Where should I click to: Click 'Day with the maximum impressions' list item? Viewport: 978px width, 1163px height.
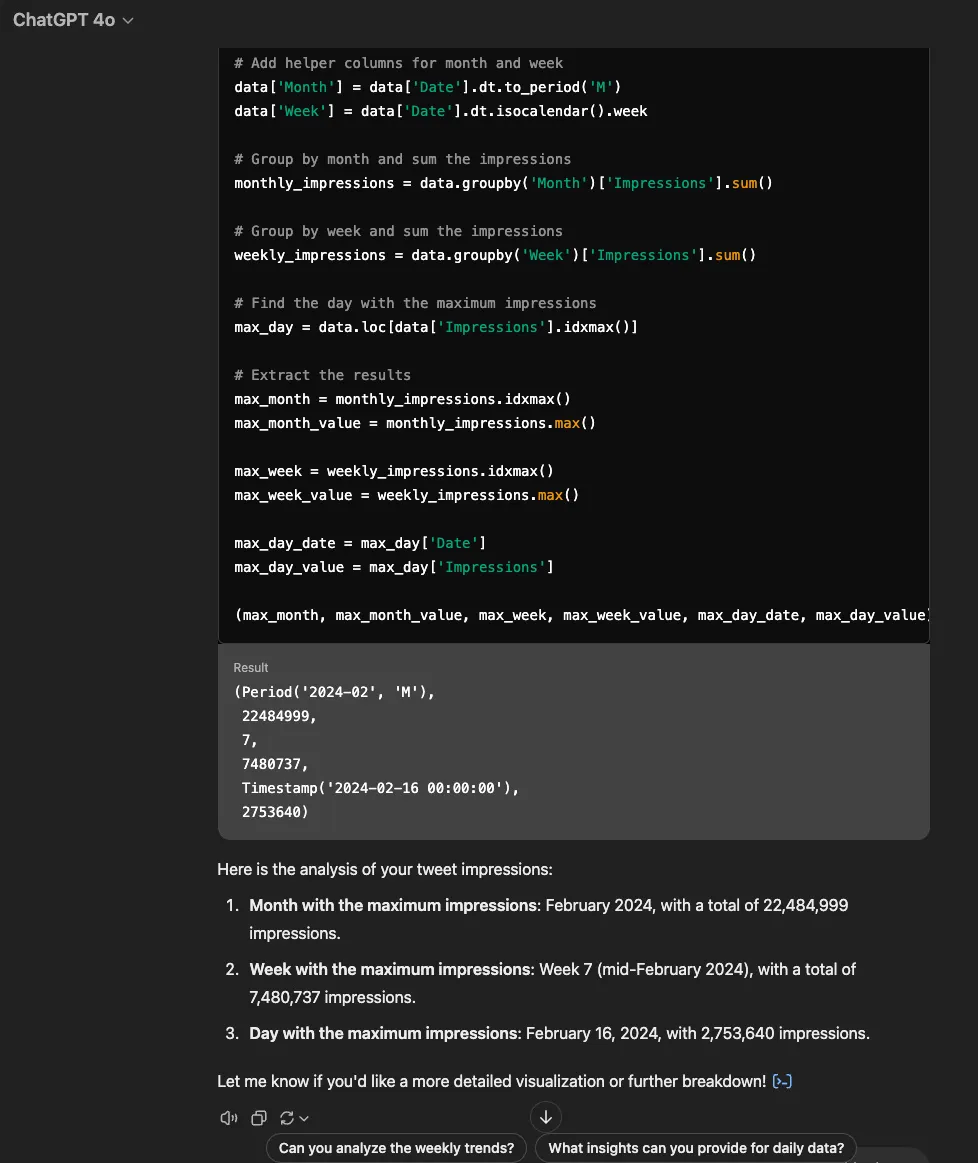point(559,1033)
